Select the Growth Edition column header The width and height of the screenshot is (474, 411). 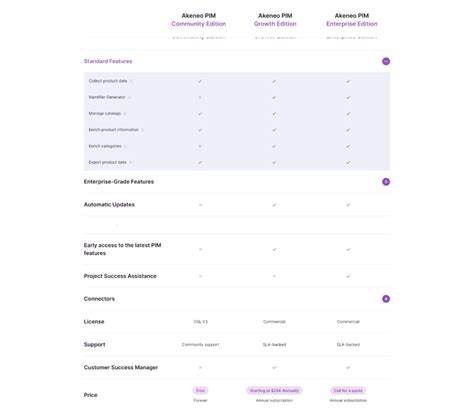[275, 20]
